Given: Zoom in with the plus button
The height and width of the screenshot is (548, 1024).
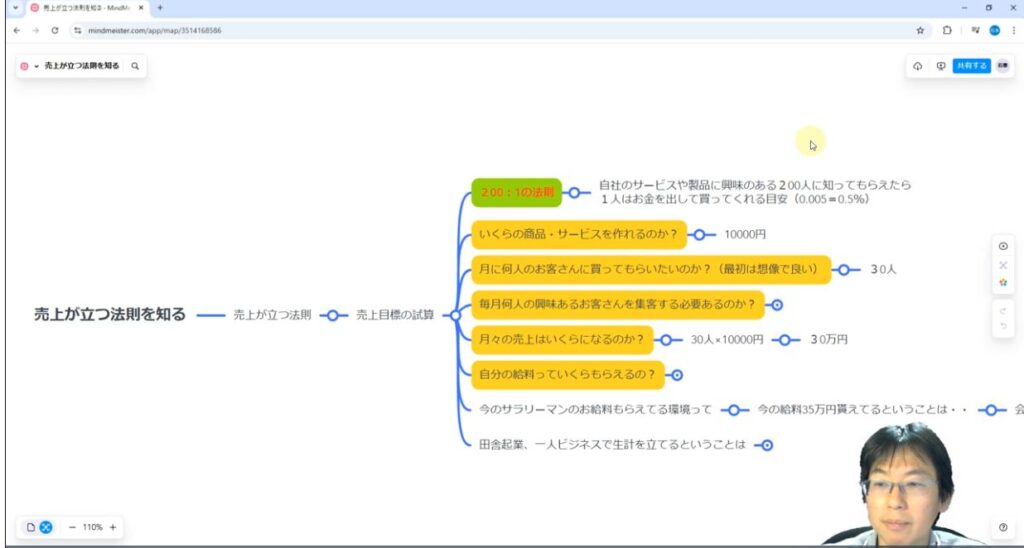Looking at the screenshot, I should tap(113, 527).
